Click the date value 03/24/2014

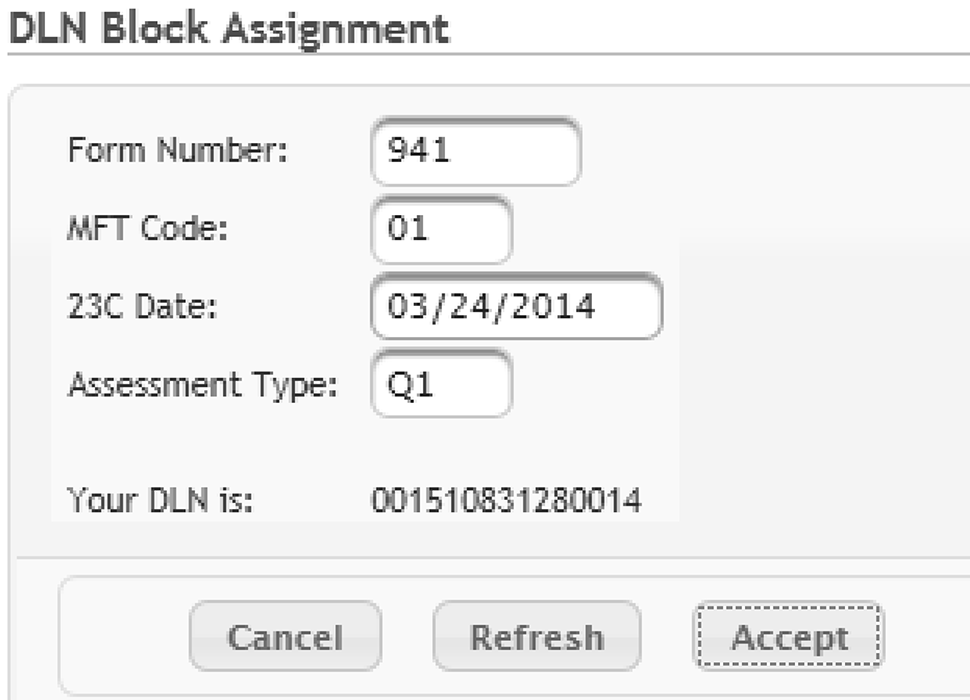tap(515, 307)
